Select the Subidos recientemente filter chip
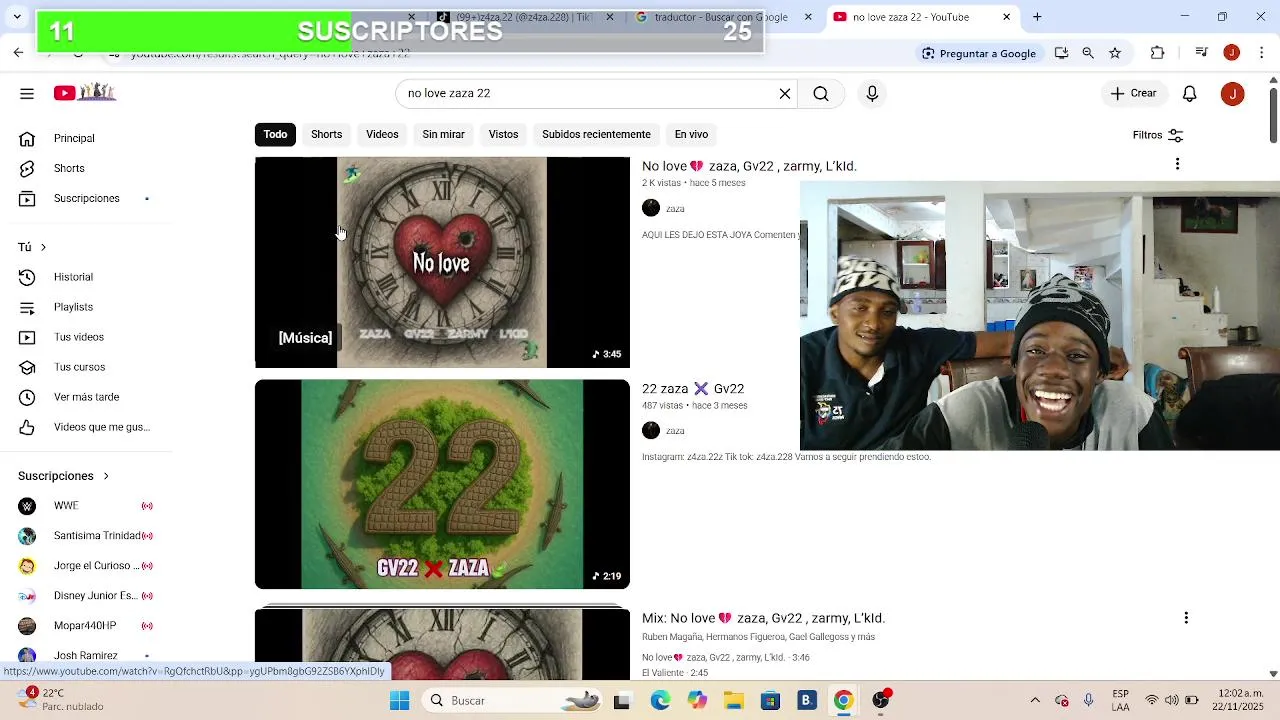Viewport: 1280px width, 720px height. tap(596, 134)
